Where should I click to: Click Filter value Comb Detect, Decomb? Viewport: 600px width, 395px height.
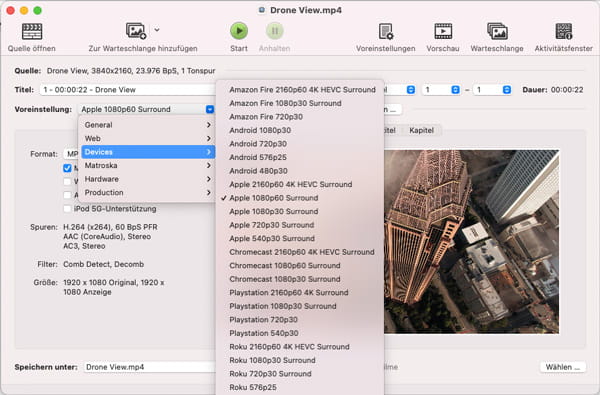click(x=103, y=264)
